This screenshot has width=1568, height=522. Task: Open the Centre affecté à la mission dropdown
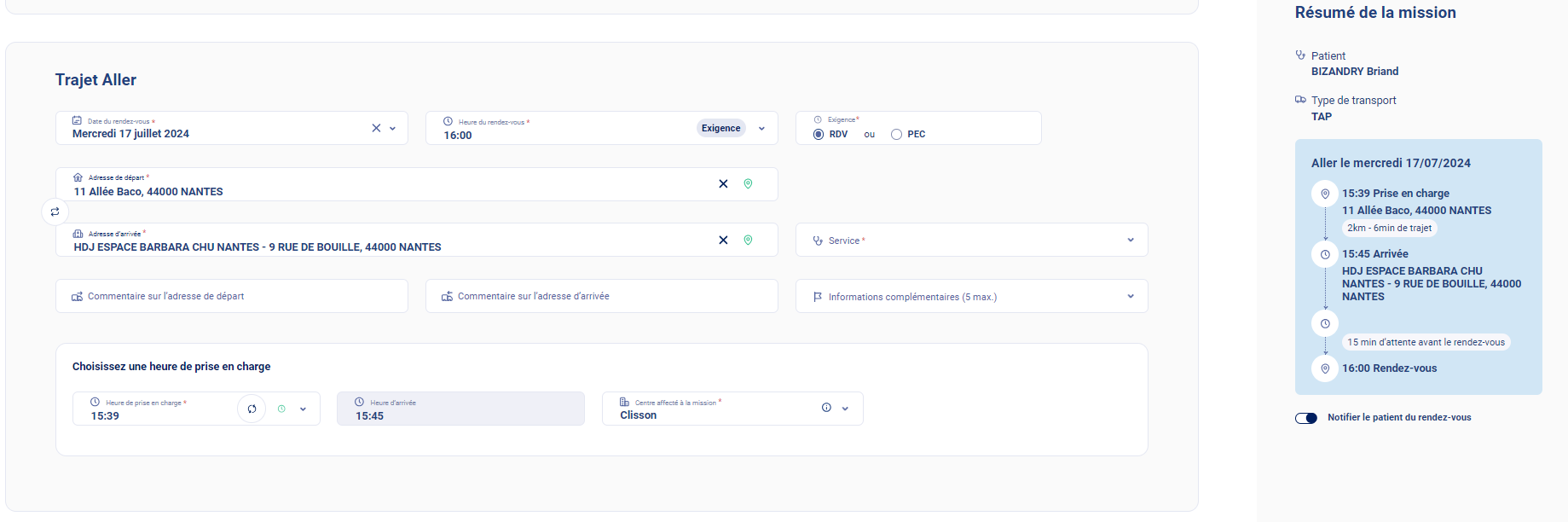pyautogui.click(x=845, y=409)
